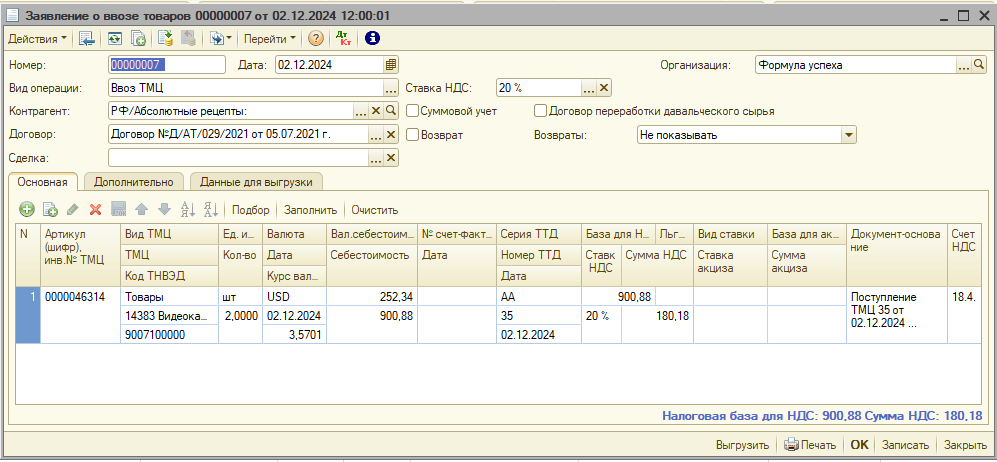The width and height of the screenshot is (997, 462).
Task: Click magnifier icon beside Контрагент field
Action: tap(391, 111)
